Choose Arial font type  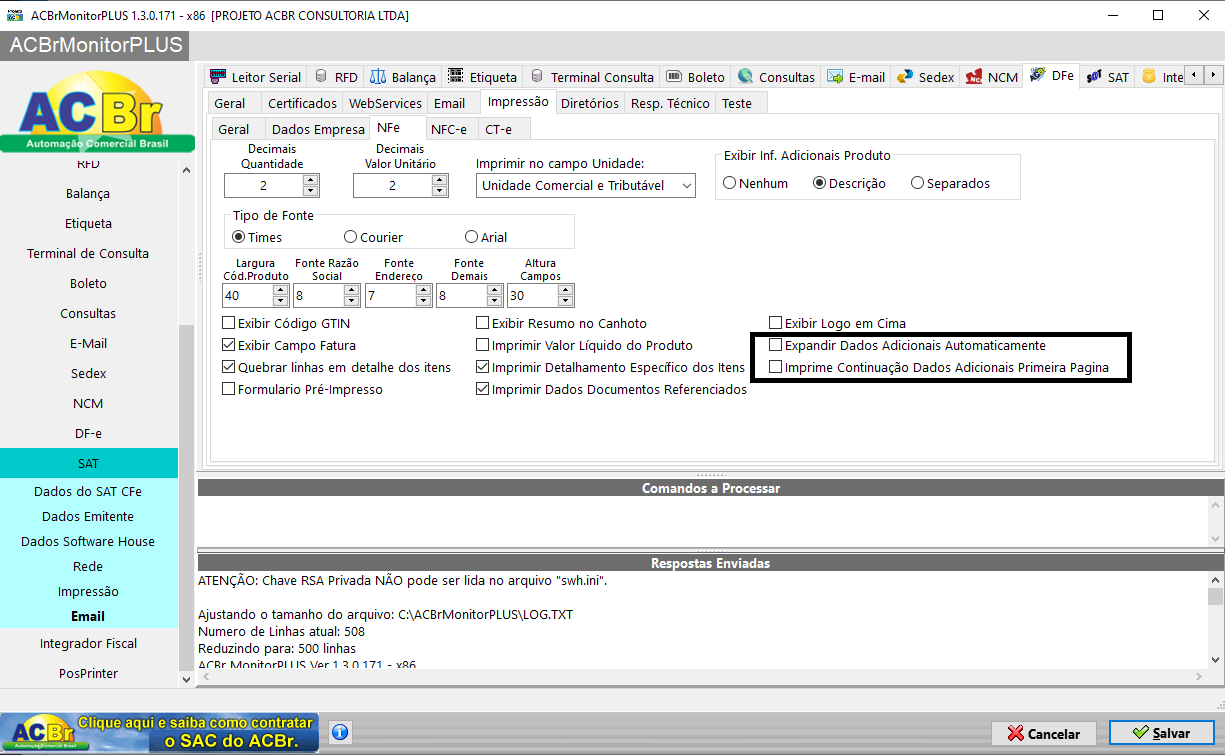[x=472, y=237]
